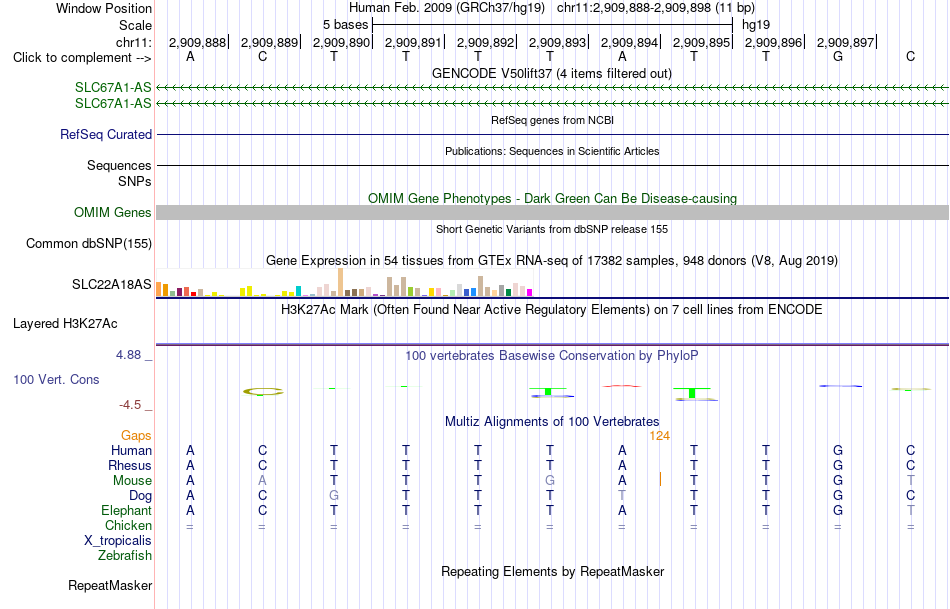950x609 pixels.
Task: Click the gray OMIM Genes item bar
Action: [x=552, y=212]
